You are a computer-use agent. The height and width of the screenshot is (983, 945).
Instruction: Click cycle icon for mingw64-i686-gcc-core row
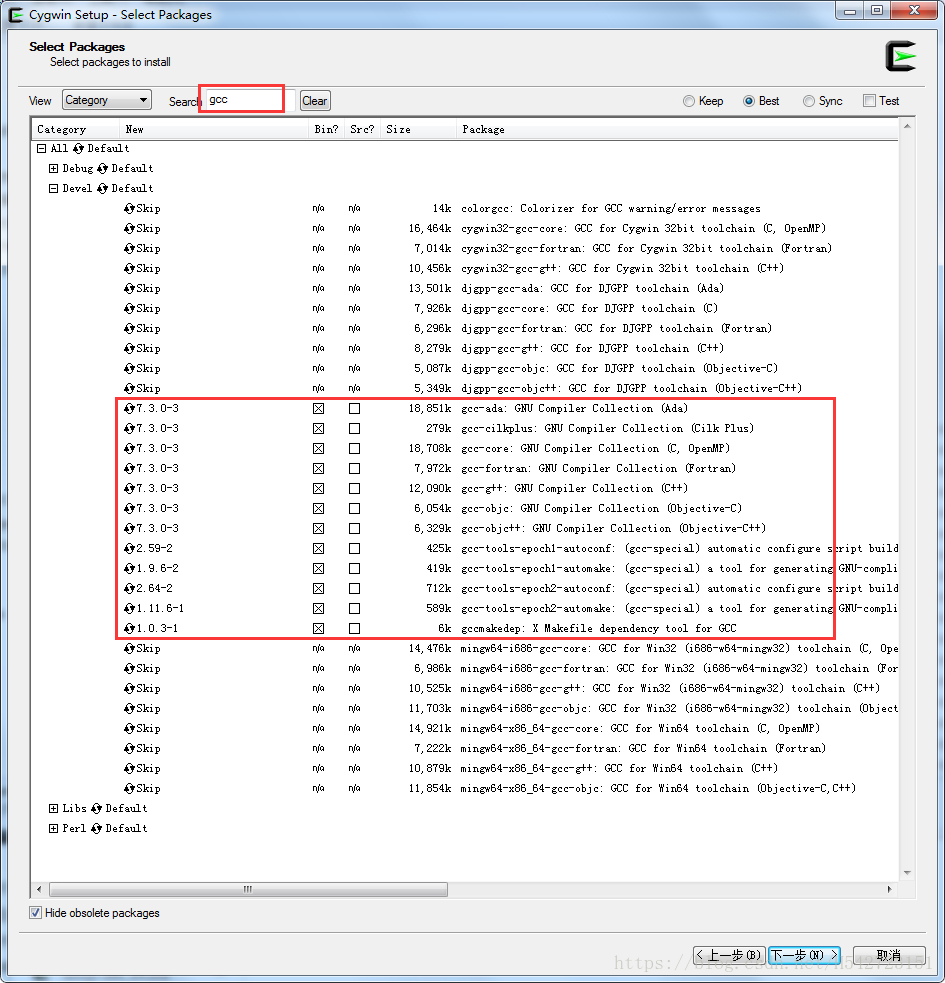coord(129,648)
